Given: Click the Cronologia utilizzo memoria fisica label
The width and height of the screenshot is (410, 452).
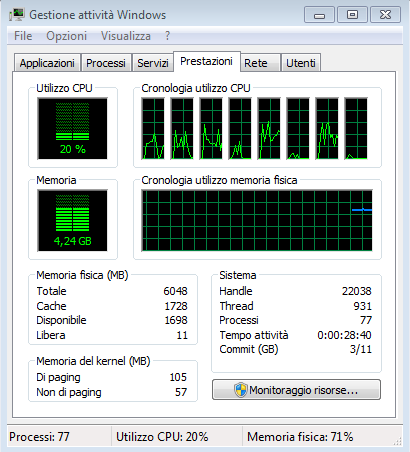Looking at the screenshot, I should (x=219, y=180).
